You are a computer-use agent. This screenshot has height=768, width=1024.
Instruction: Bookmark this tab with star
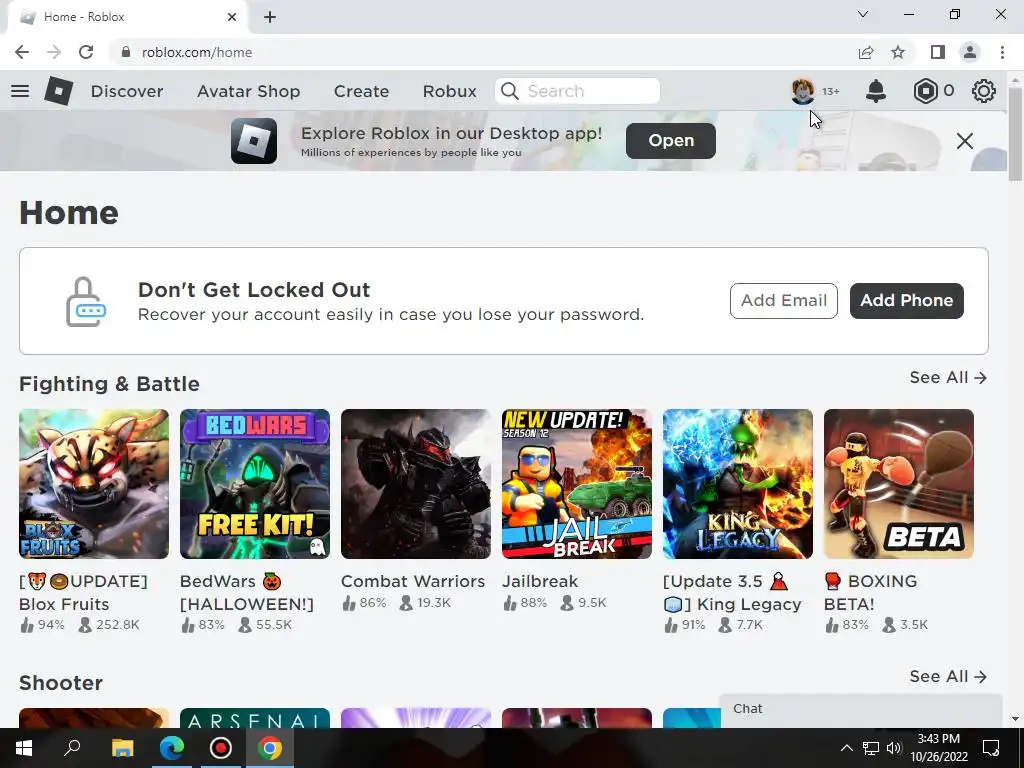tap(899, 52)
